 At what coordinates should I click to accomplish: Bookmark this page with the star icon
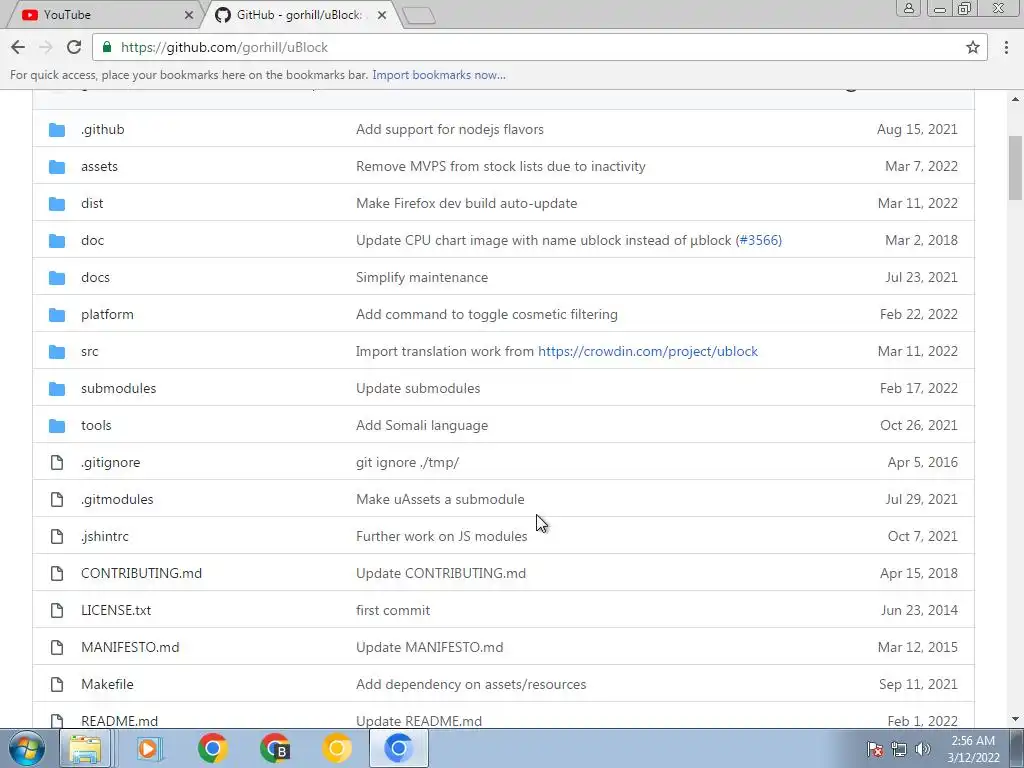click(973, 47)
